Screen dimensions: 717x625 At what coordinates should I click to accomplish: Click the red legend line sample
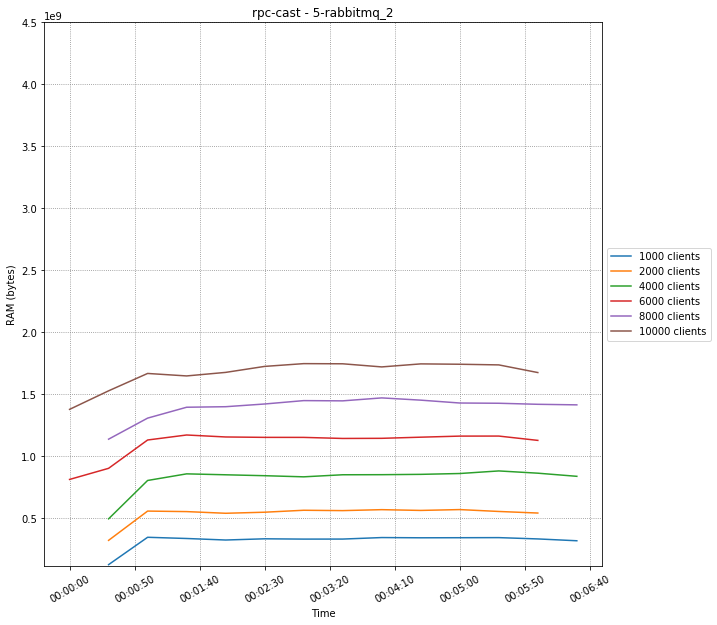pyautogui.click(x=622, y=302)
